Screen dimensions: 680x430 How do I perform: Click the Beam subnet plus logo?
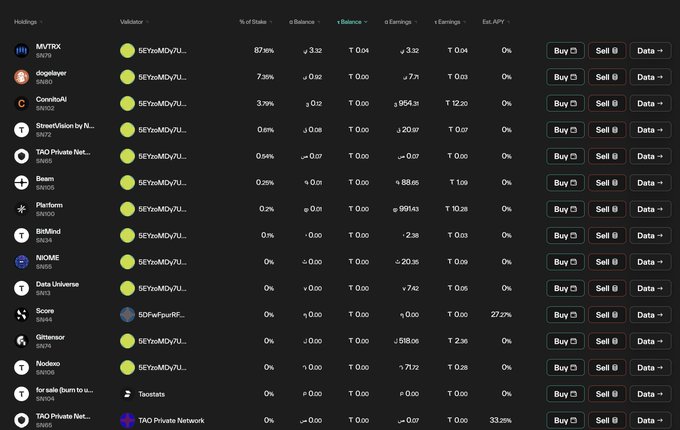pyautogui.click(x=21, y=182)
